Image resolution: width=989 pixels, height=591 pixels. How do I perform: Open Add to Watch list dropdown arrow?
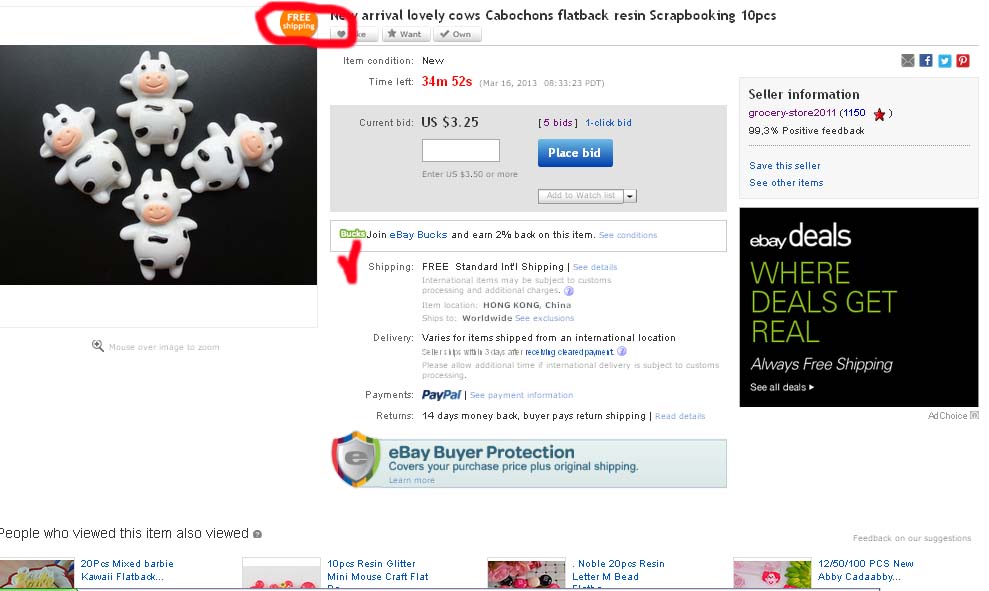click(630, 196)
